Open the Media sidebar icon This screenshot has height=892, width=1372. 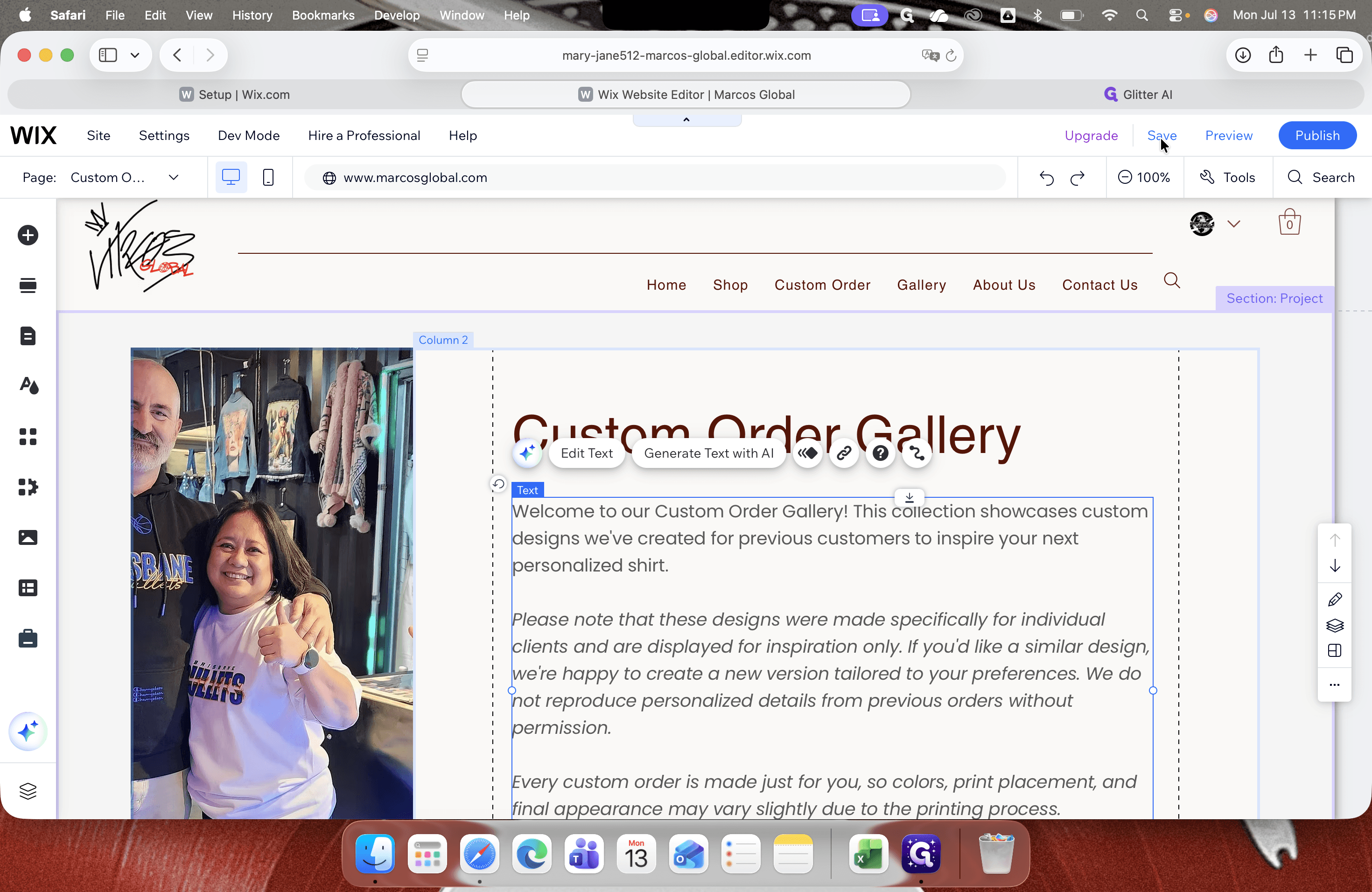tap(28, 537)
